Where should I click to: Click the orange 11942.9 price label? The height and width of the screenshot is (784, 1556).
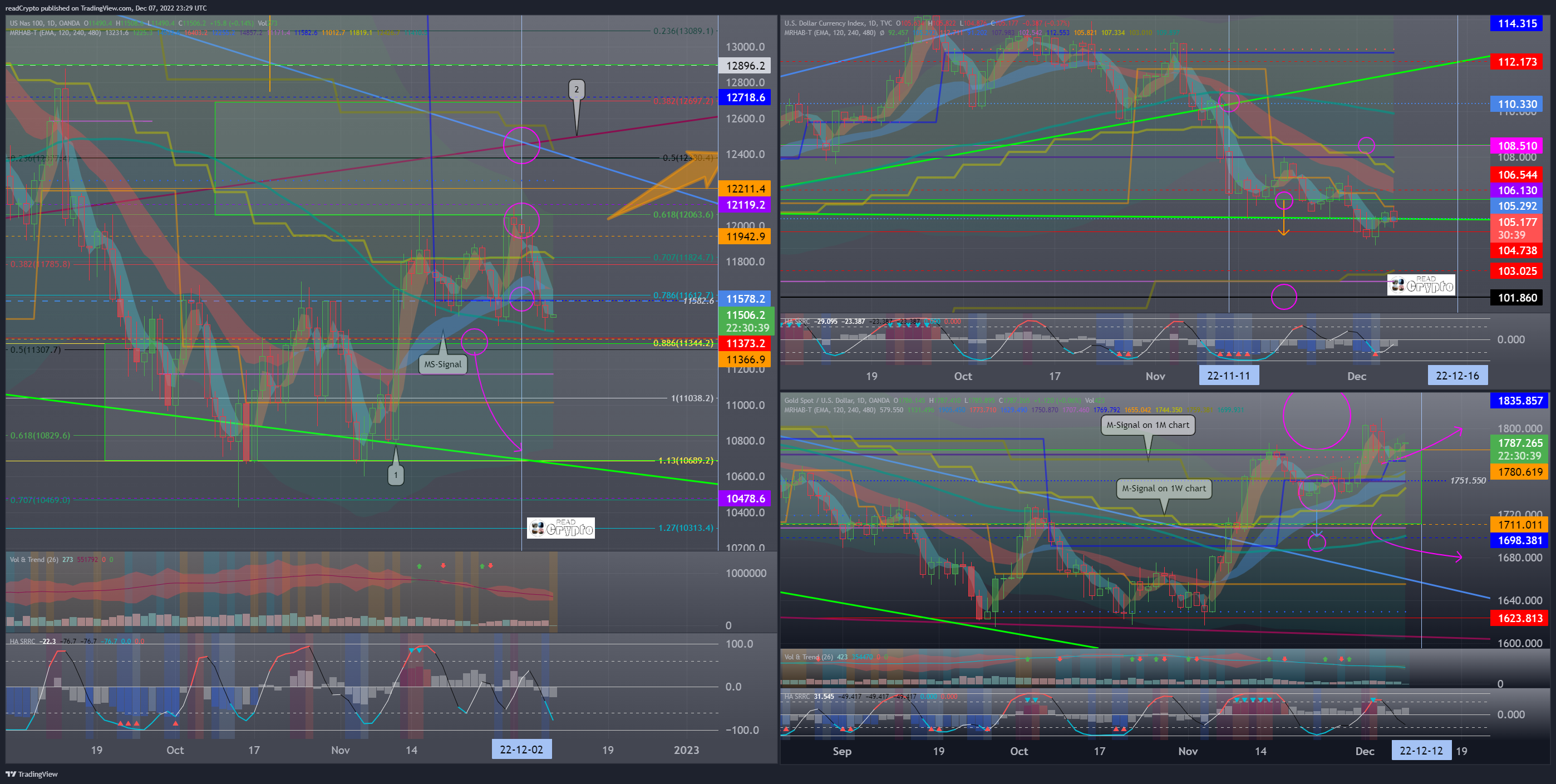[744, 237]
